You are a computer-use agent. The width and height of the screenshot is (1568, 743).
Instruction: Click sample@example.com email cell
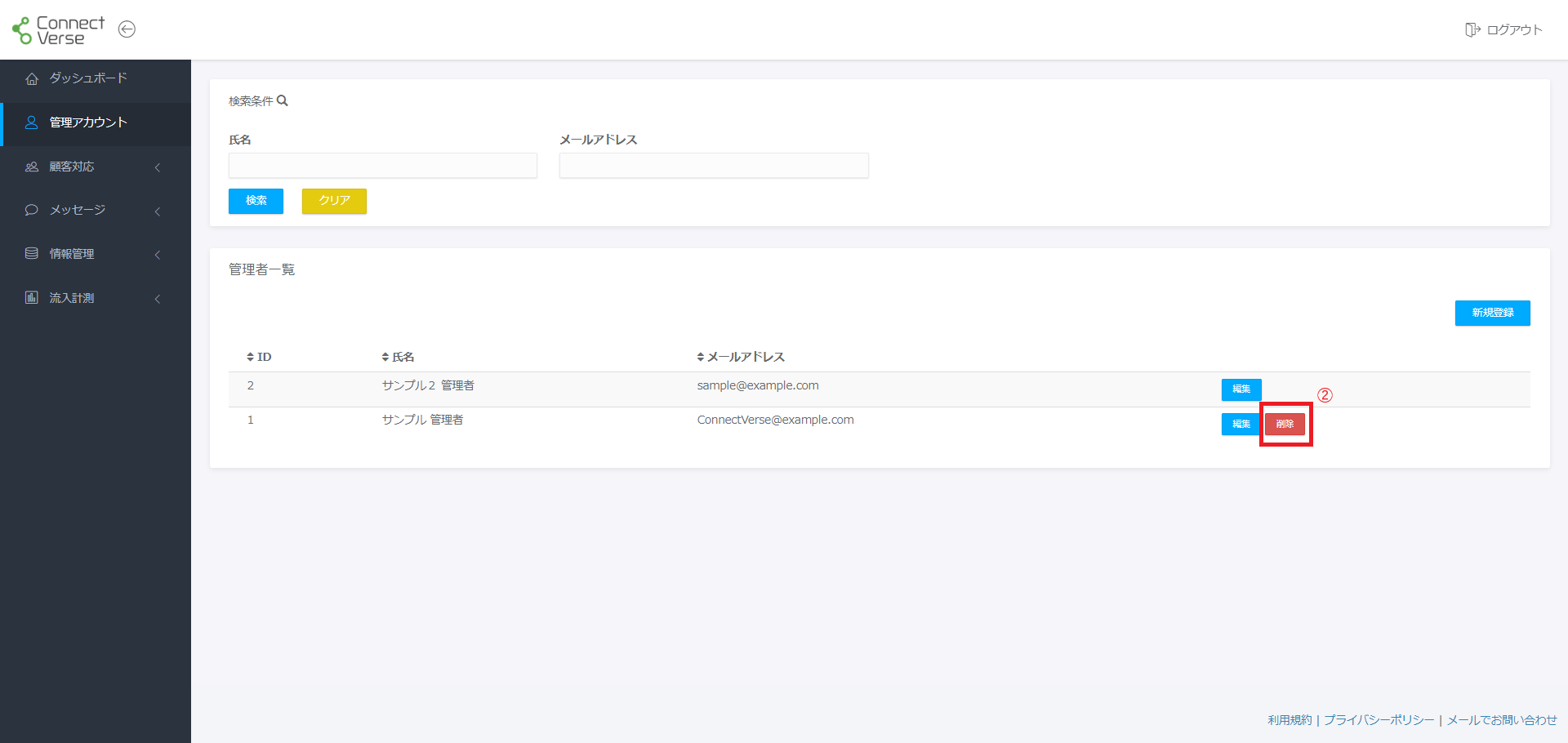pos(758,385)
